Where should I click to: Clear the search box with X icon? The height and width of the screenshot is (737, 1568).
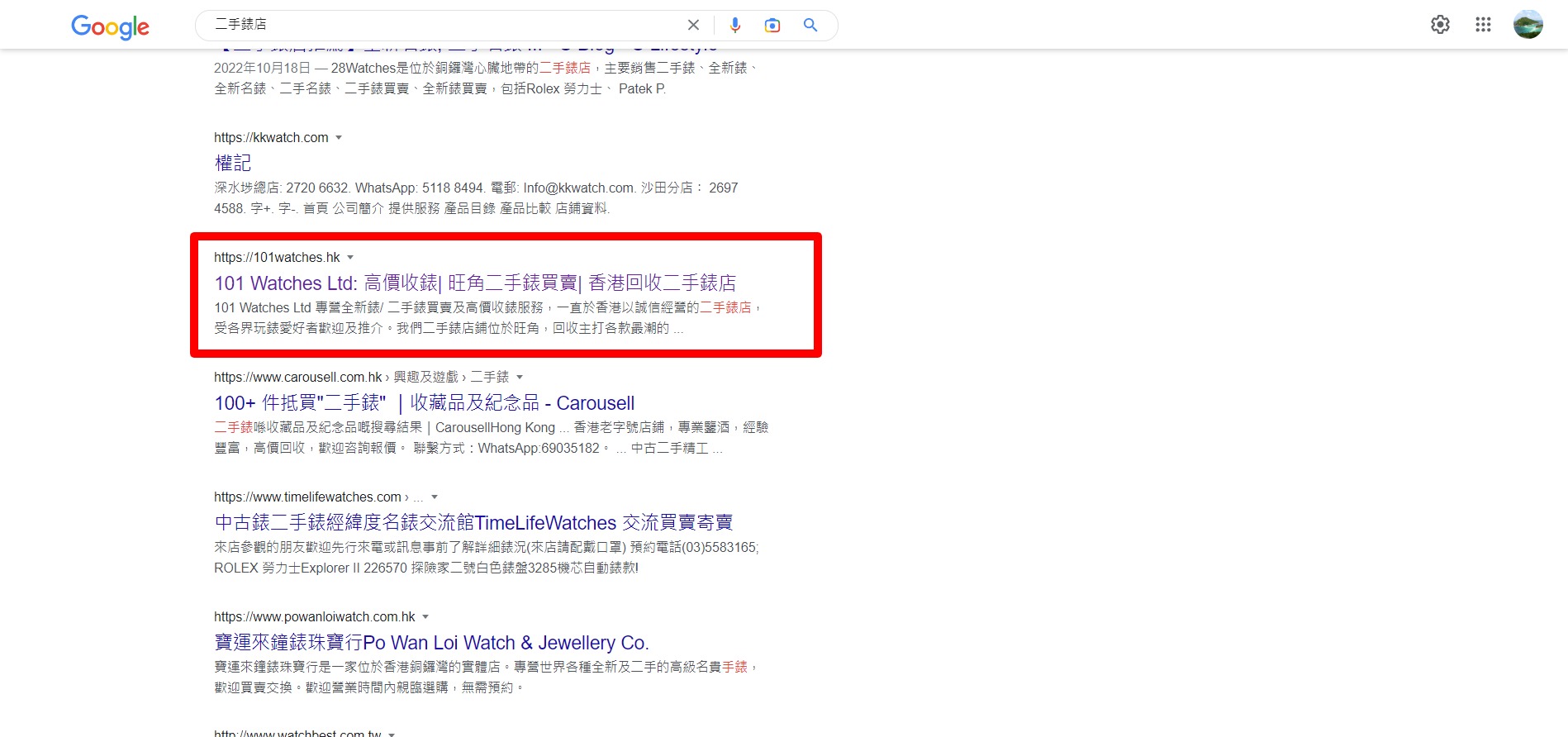coord(693,25)
